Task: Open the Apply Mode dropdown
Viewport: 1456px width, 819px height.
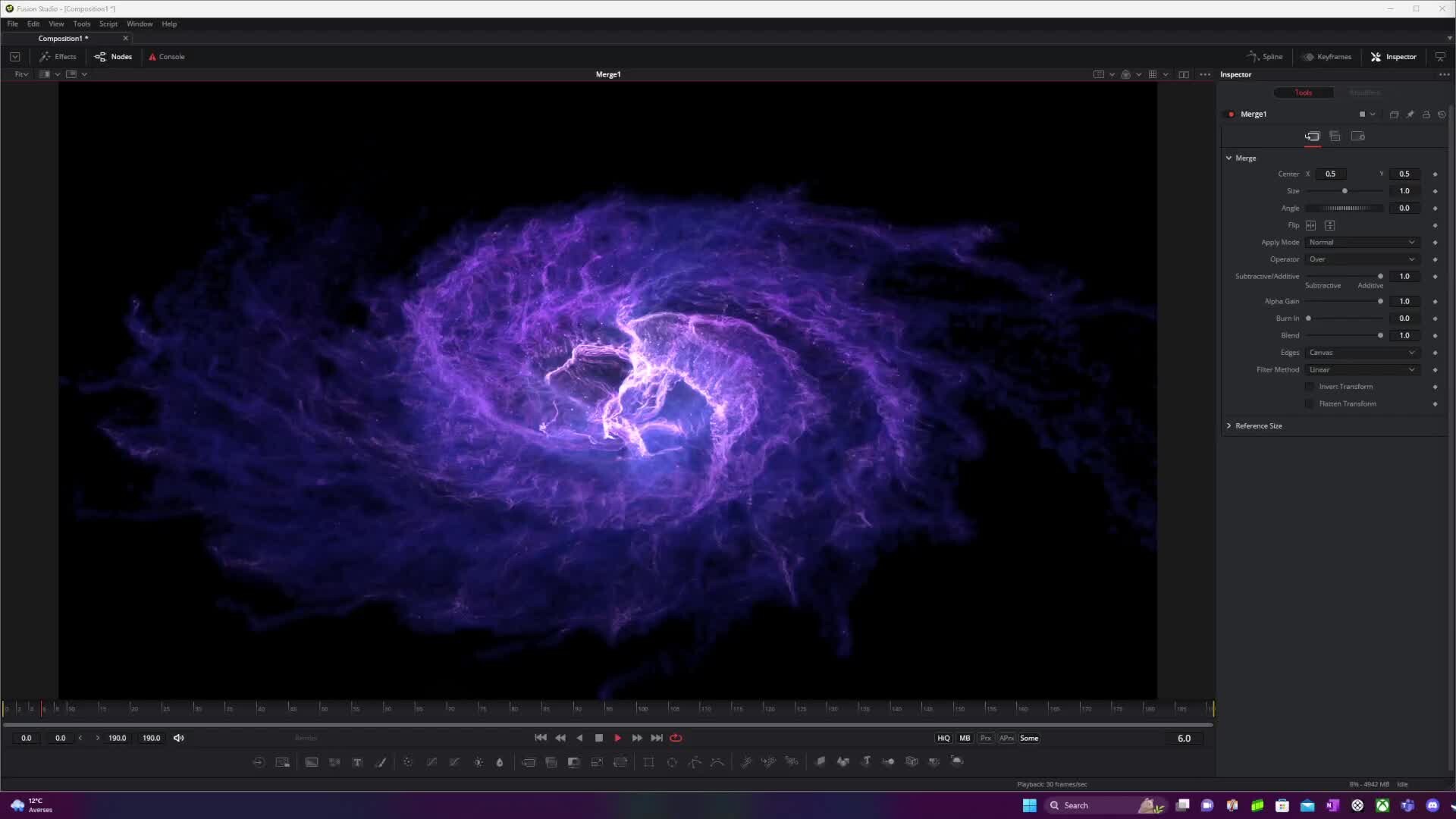Action: click(x=1362, y=242)
